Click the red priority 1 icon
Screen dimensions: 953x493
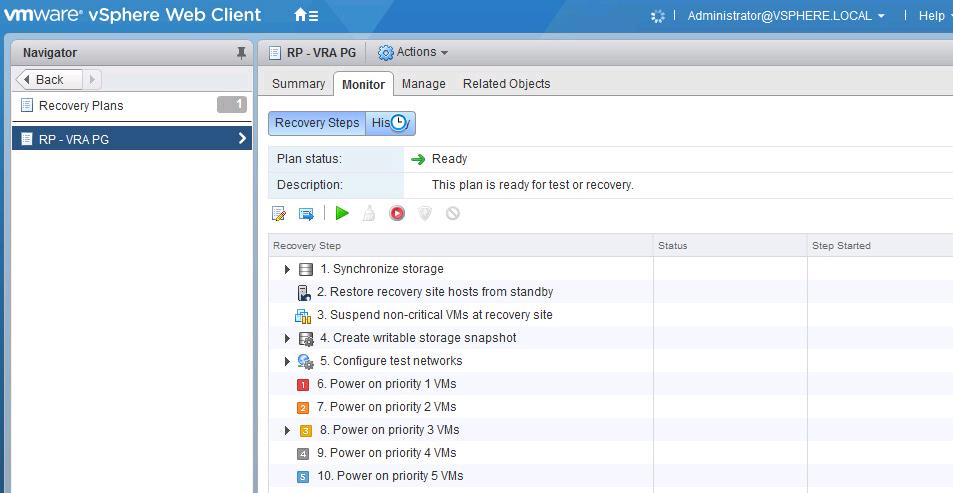coord(303,385)
